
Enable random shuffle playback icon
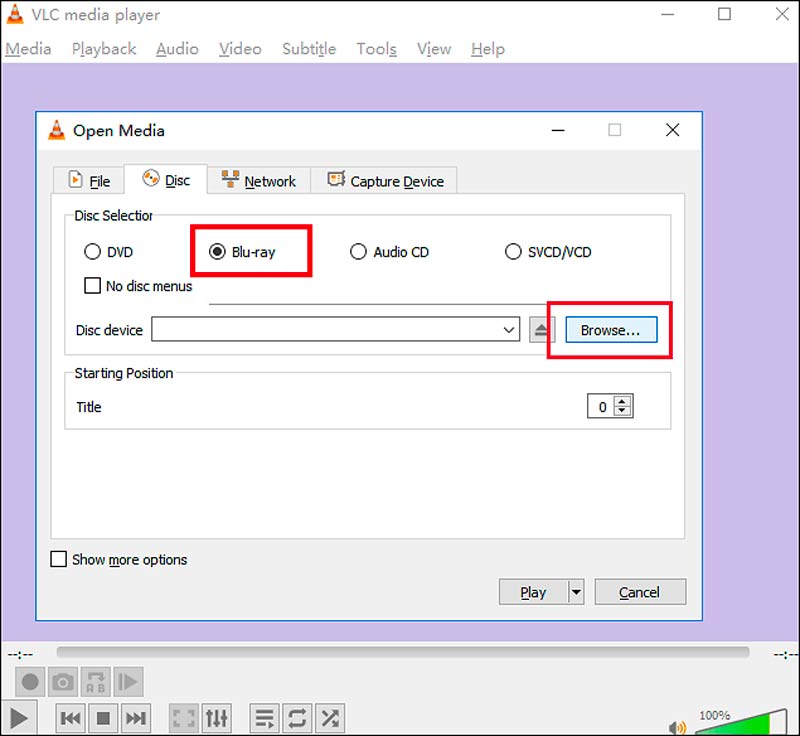click(x=330, y=717)
